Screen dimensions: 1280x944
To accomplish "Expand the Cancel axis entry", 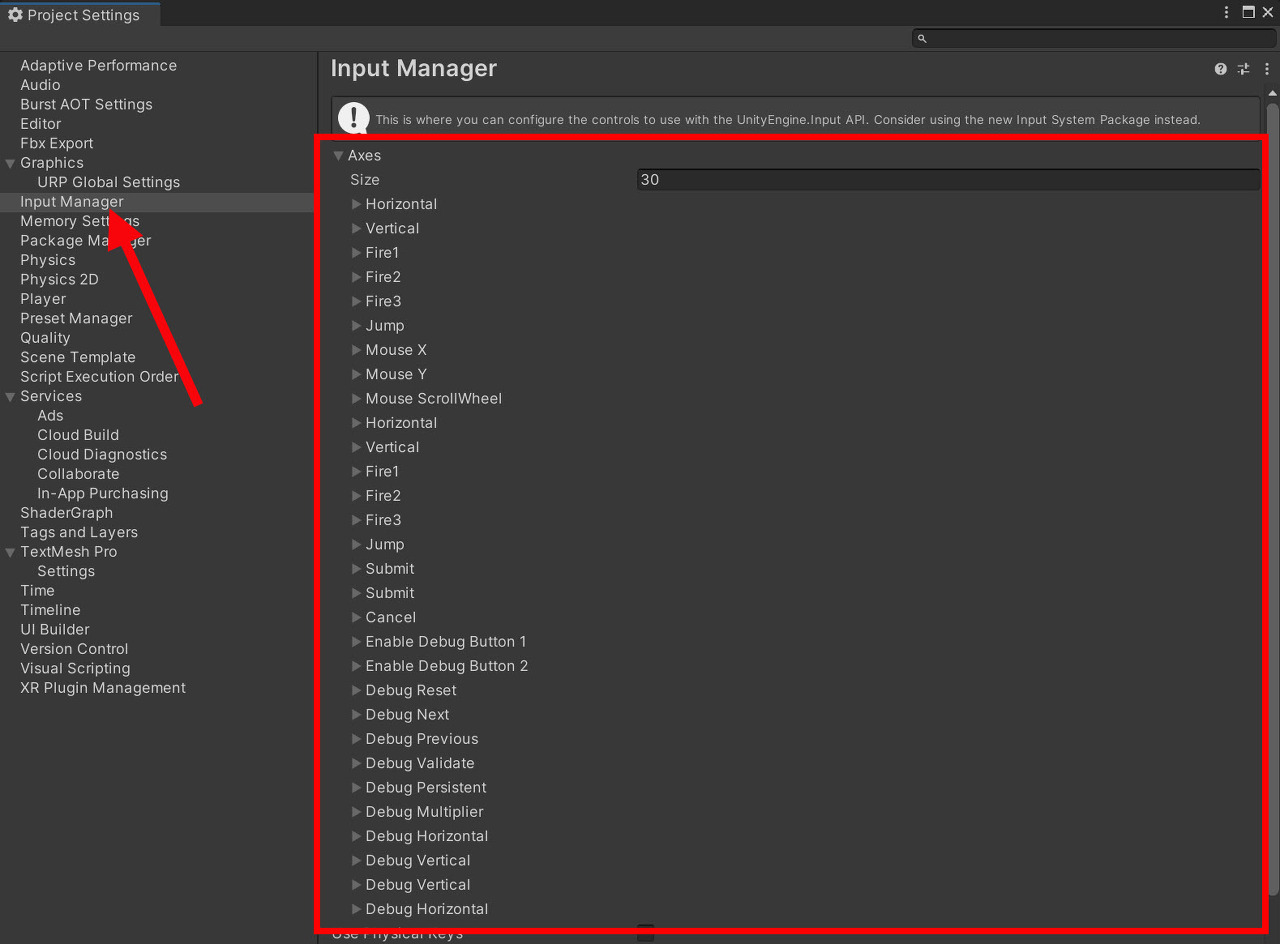I will [x=356, y=617].
